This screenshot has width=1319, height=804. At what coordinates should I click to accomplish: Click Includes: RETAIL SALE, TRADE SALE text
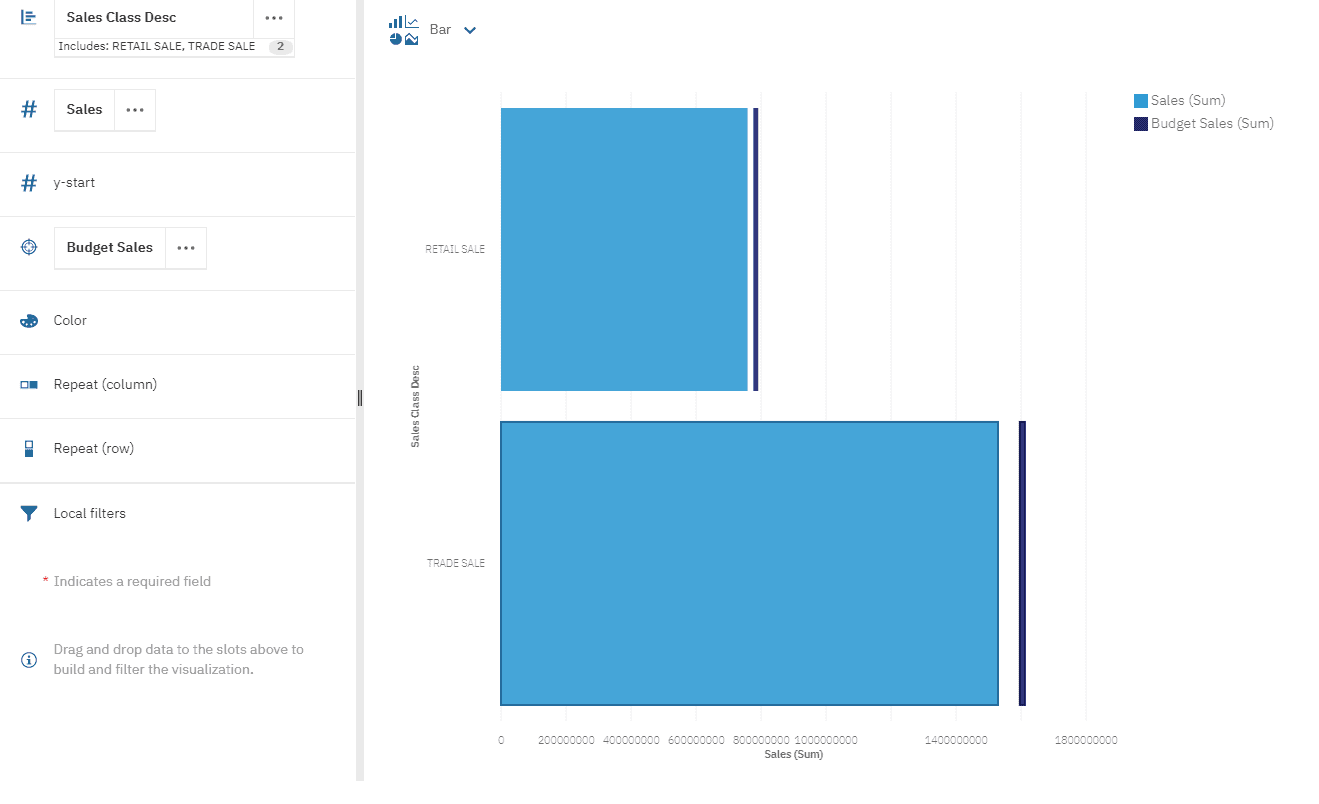click(x=156, y=47)
